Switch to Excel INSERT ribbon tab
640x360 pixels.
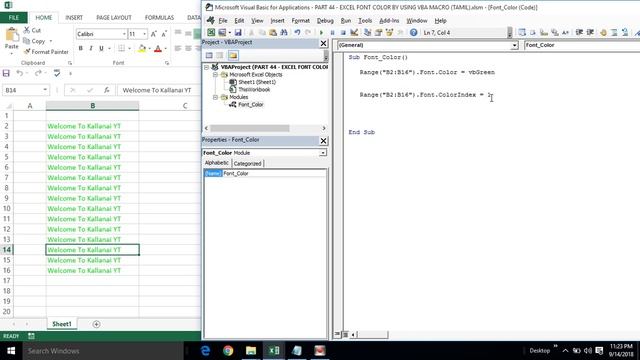(74, 18)
